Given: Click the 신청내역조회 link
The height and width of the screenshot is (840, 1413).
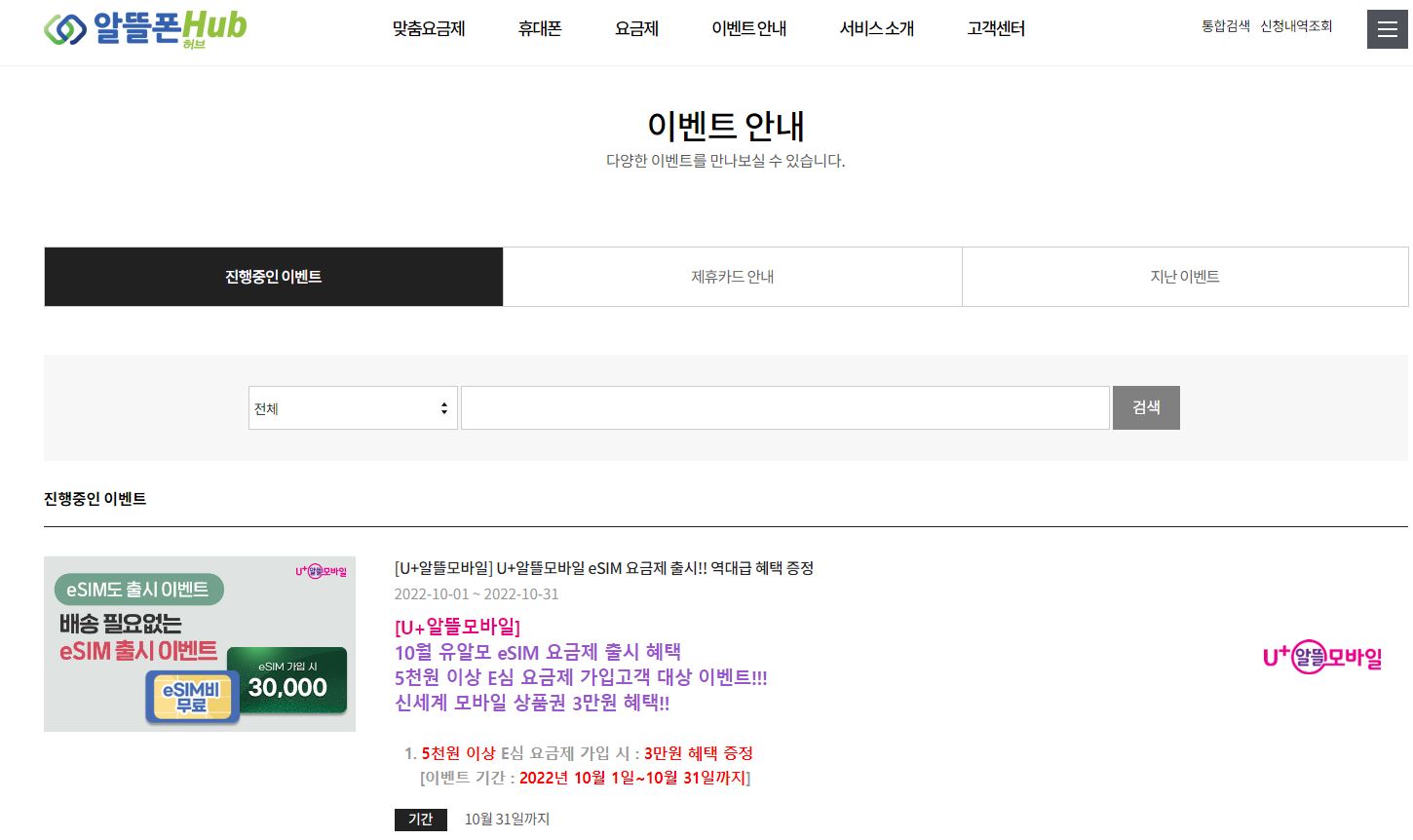Looking at the screenshot, I should point(1296,26).
